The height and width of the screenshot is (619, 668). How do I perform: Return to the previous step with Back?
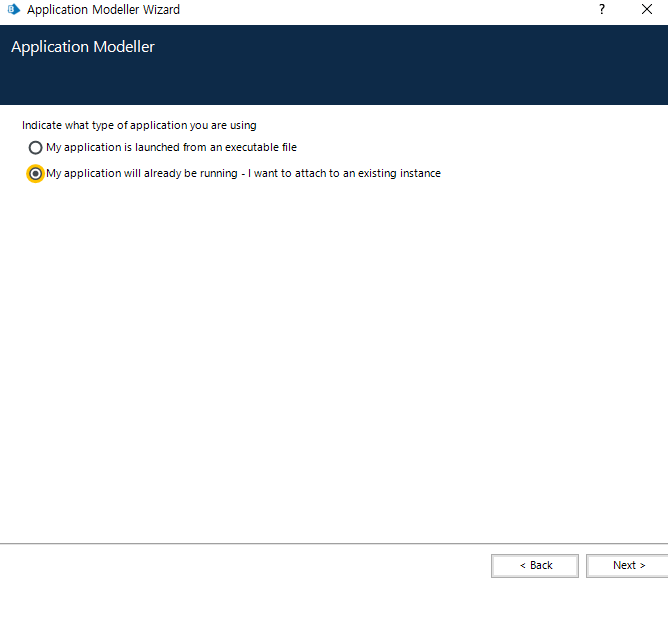pyautogui.click(x=535, y=565)
